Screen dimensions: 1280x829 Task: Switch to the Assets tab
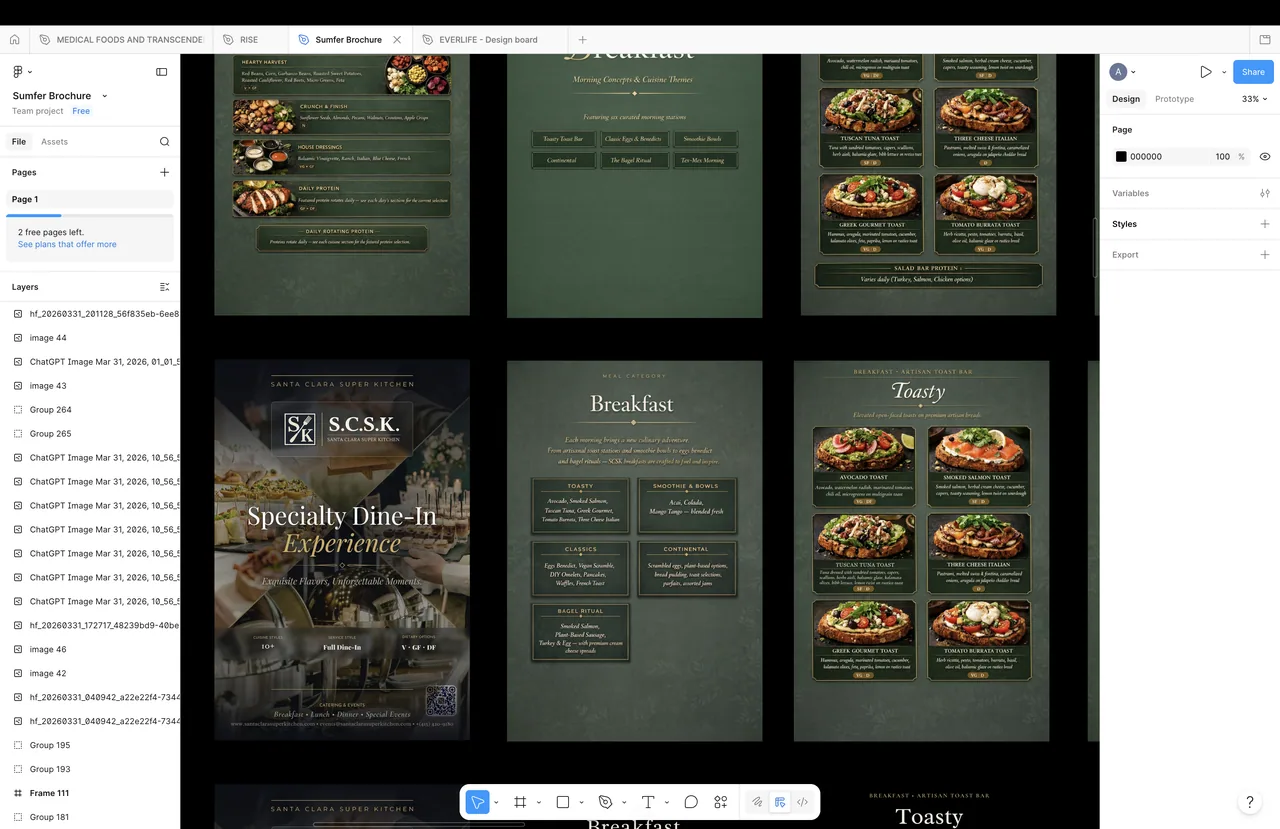pyautogui.click(x=54, y=142)
